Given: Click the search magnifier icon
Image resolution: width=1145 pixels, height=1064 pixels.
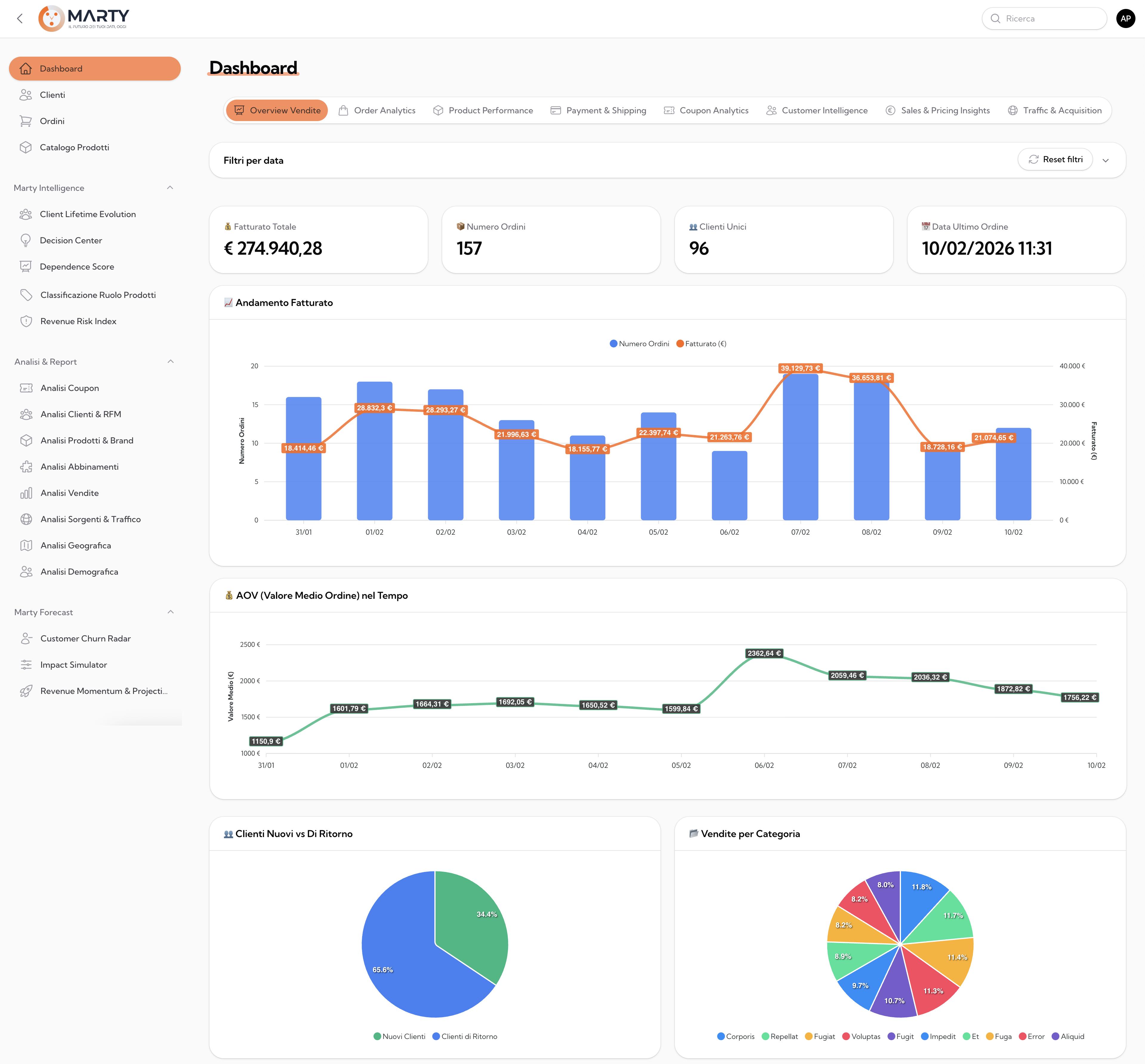Looking at the screenshot, I should [x=996, y=18].
